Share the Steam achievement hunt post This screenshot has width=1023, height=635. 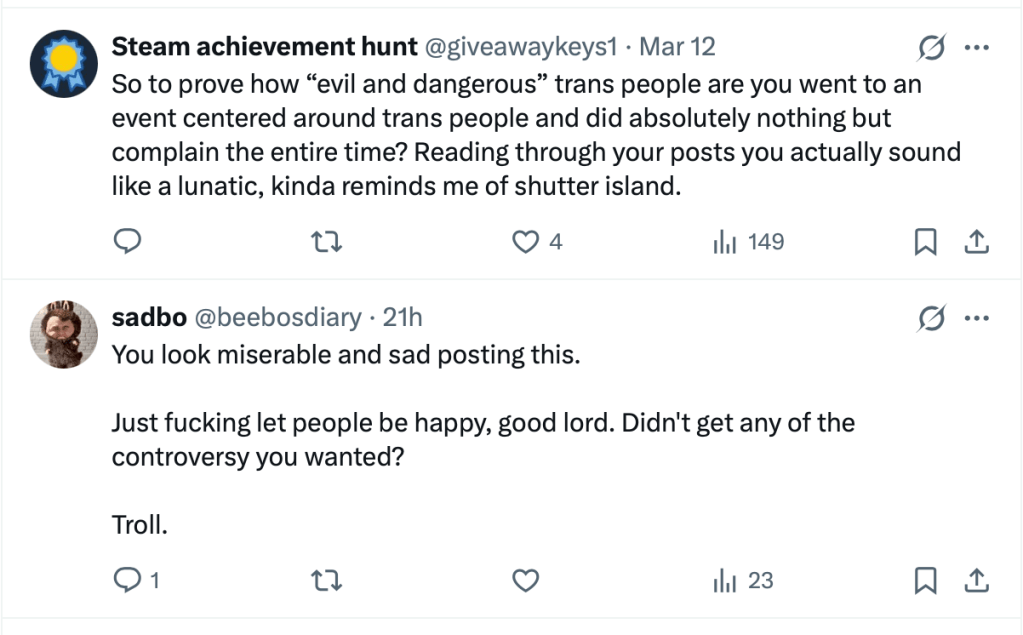tap(978, 242)
